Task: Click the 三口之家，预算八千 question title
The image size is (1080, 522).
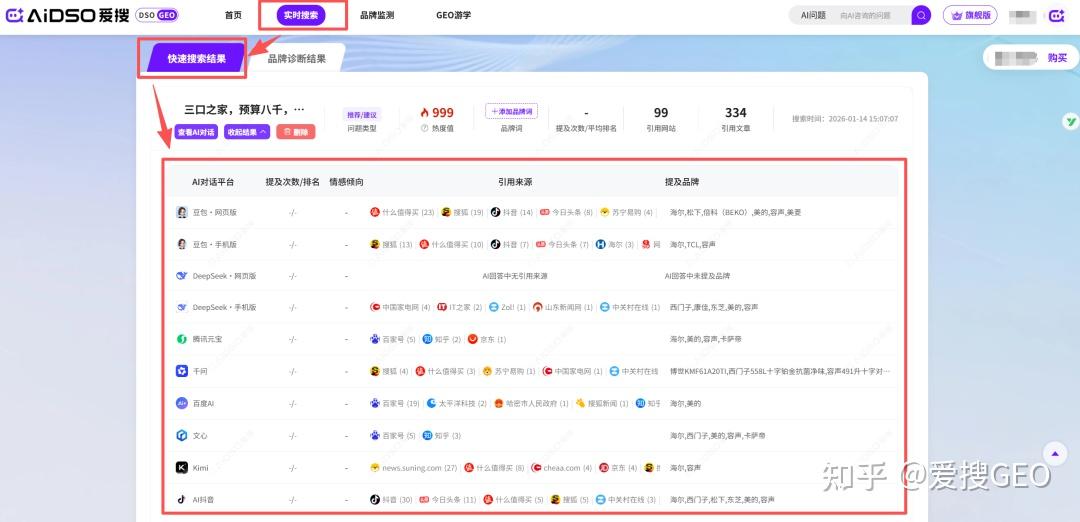Action: click(x=245, y=109)
